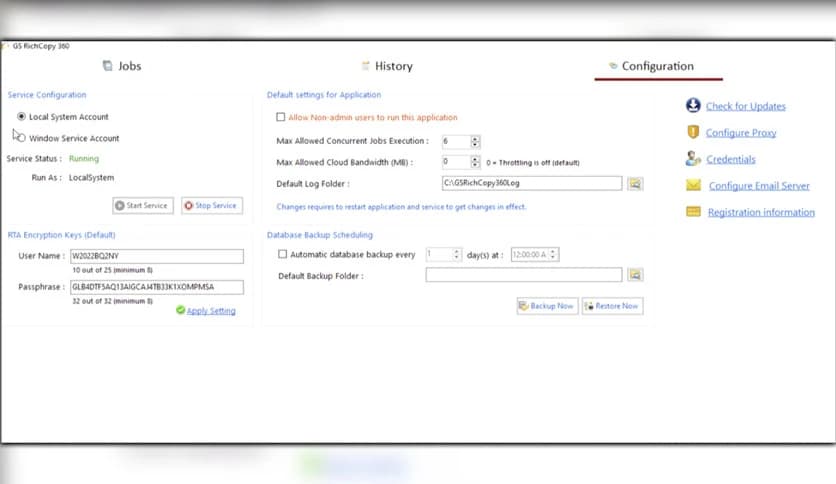
Task: Select Window Service Account radio button
Action: click(x=21, y=138)
